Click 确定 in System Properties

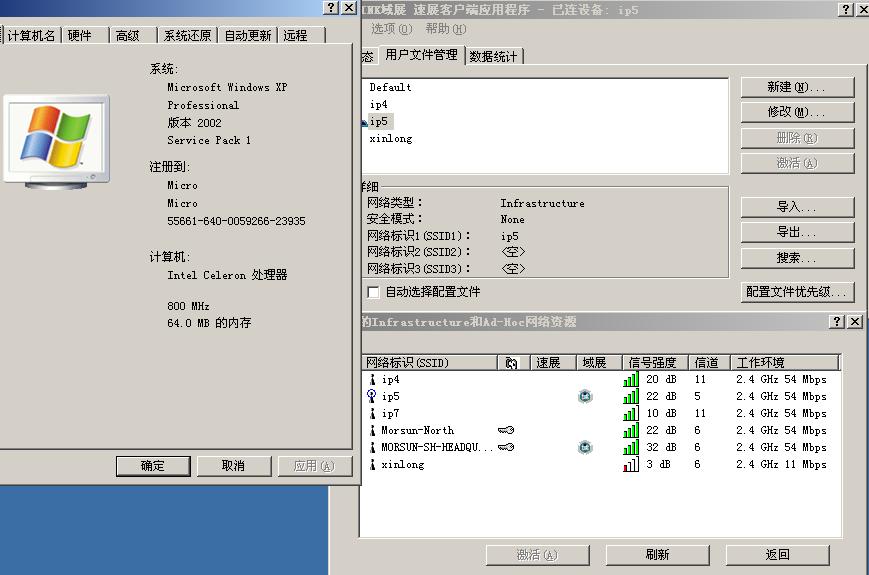click(x=153, y=466)
